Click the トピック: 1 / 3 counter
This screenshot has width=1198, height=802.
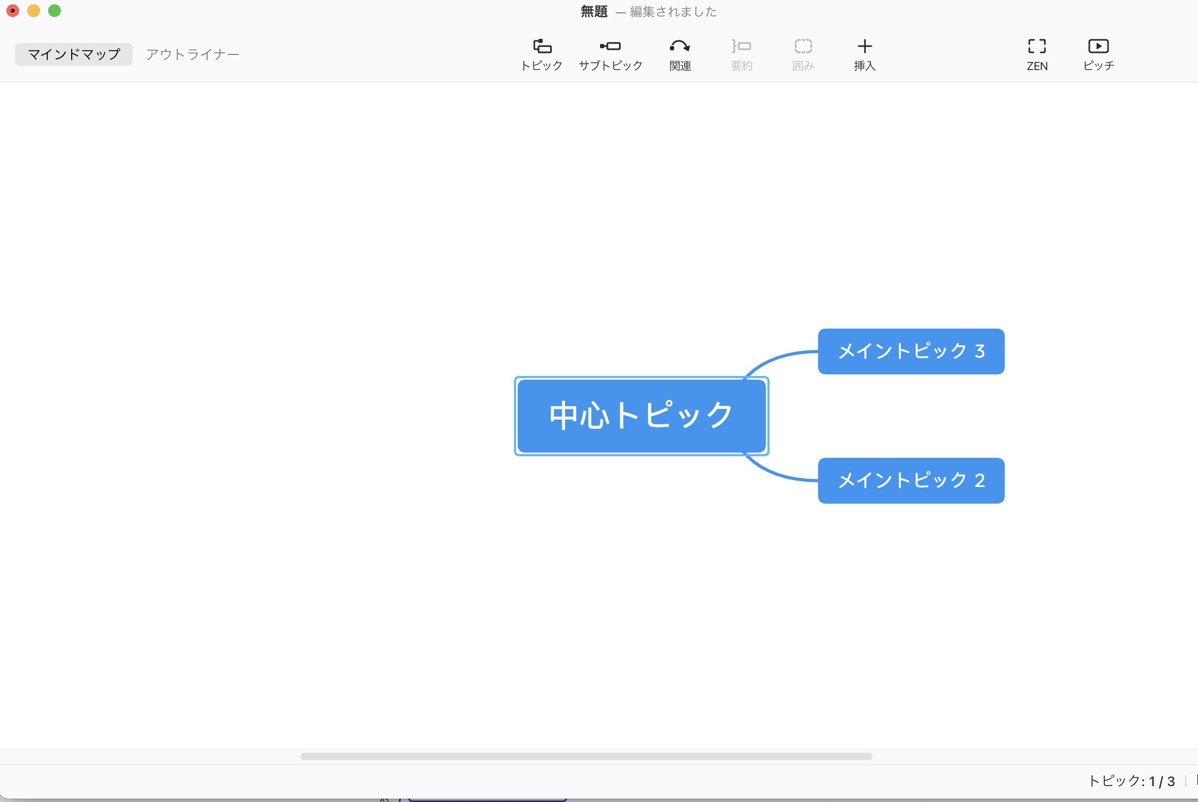(1131, 781)
